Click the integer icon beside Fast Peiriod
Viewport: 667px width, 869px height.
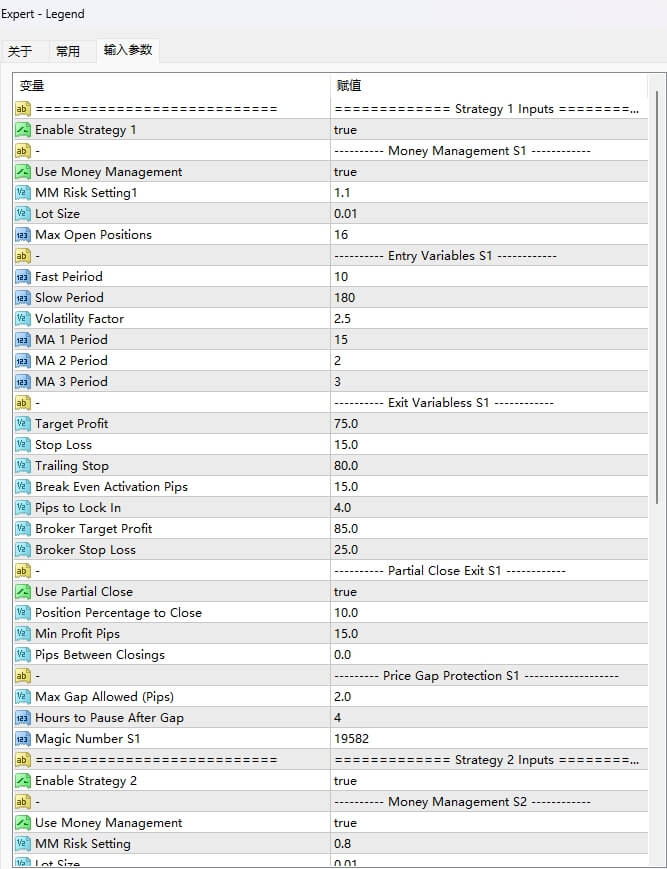tap(23, 277)
